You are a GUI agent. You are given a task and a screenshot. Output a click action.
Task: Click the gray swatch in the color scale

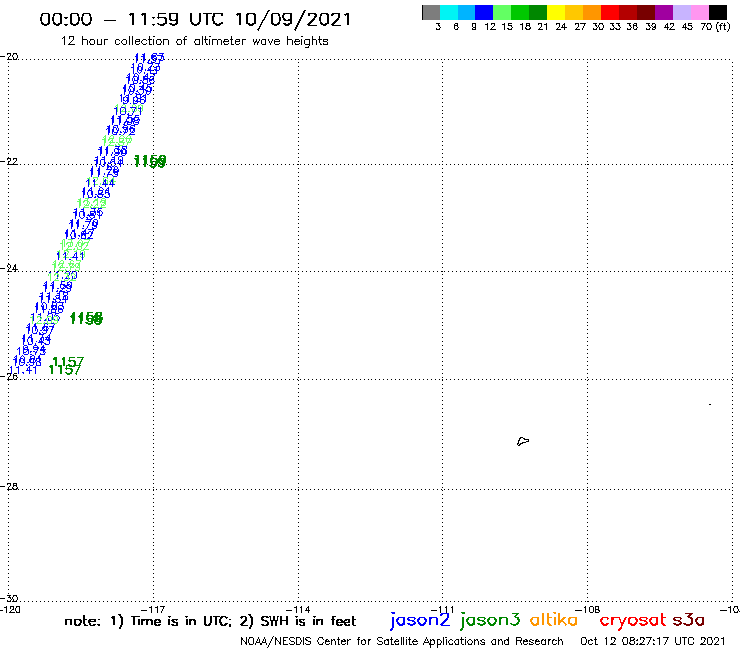point(431,12)
